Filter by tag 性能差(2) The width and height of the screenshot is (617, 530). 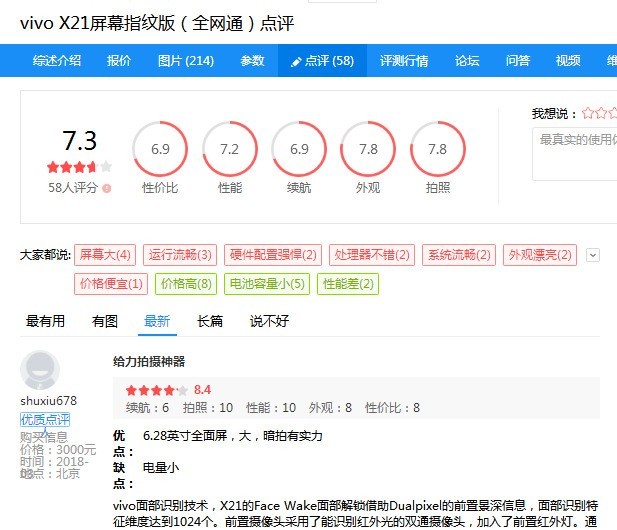[348, 284]
